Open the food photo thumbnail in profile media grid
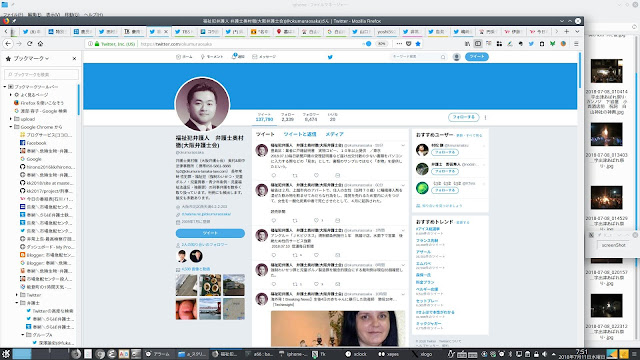Screen dimensions: 640x360 pyautogui.click(x=210, y=284)
